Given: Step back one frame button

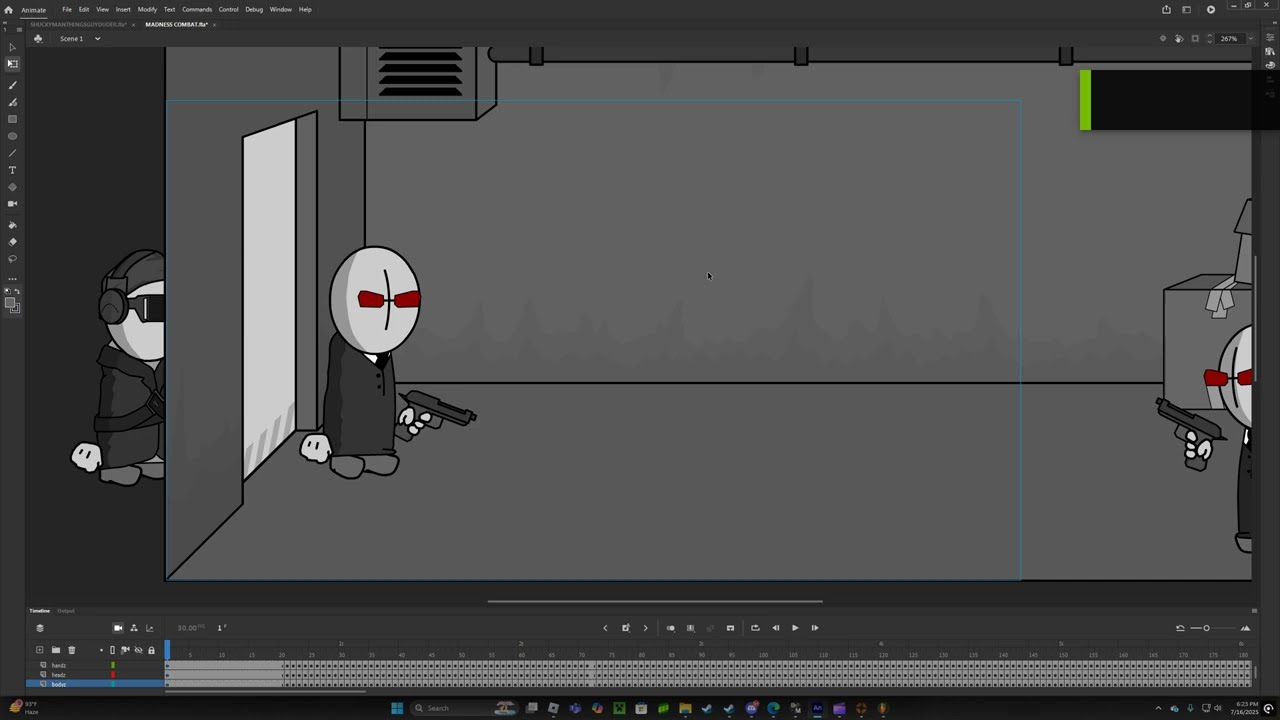Looking at the screenshot, I should click(775, 628).
